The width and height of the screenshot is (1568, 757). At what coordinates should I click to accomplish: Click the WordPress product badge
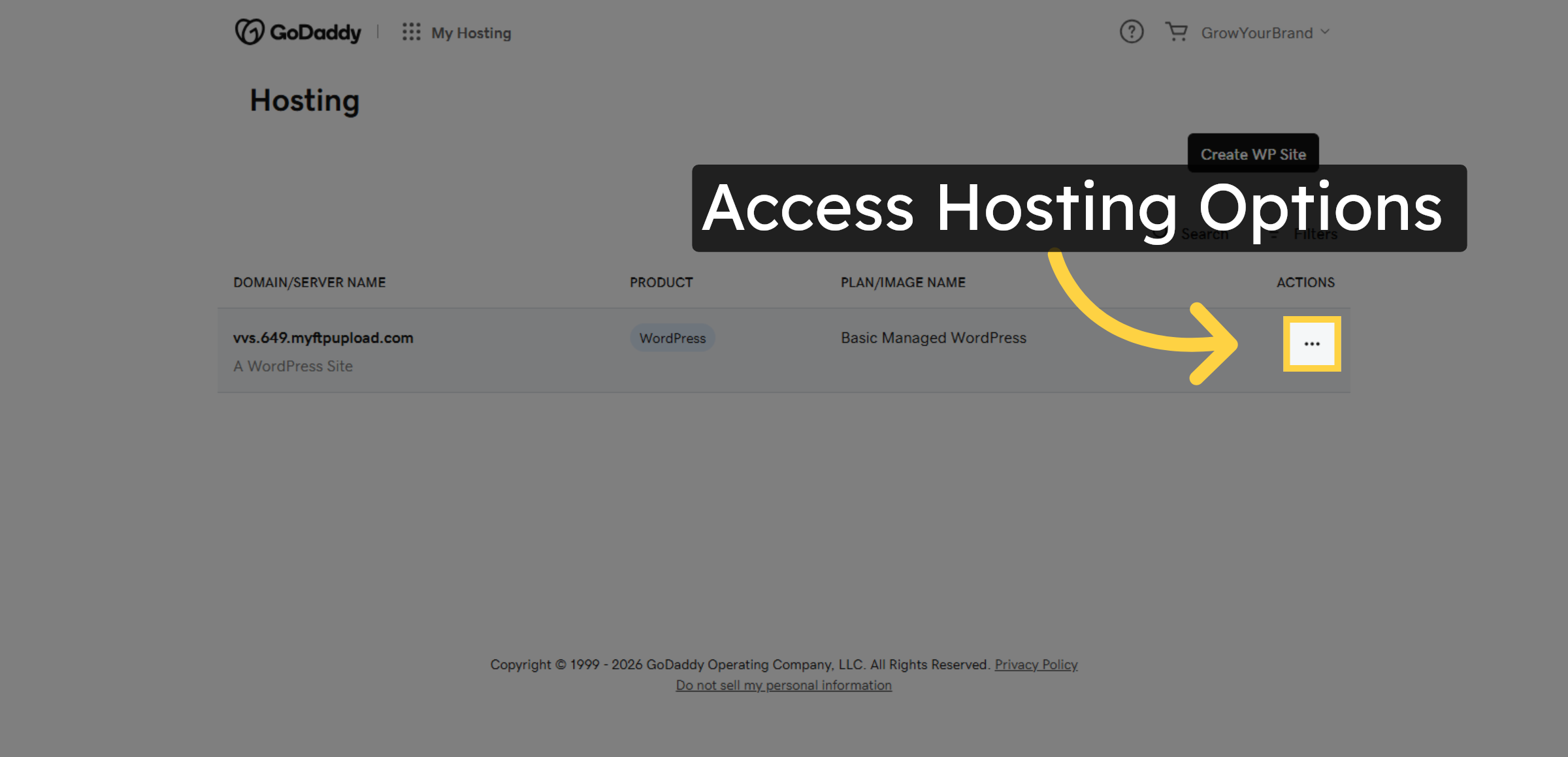tap(672, 338)
